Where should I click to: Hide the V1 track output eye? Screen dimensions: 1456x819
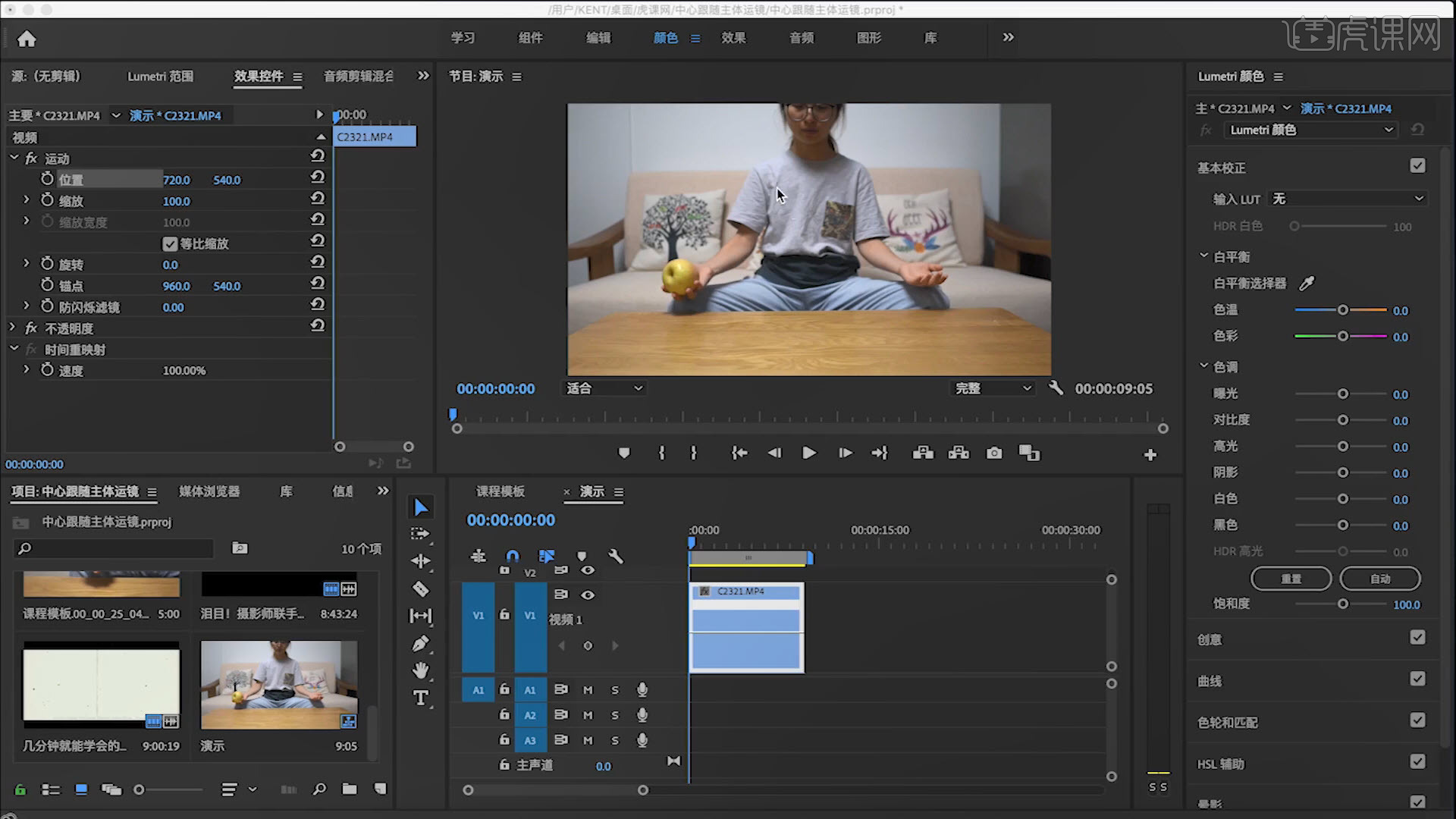point(588,595)
